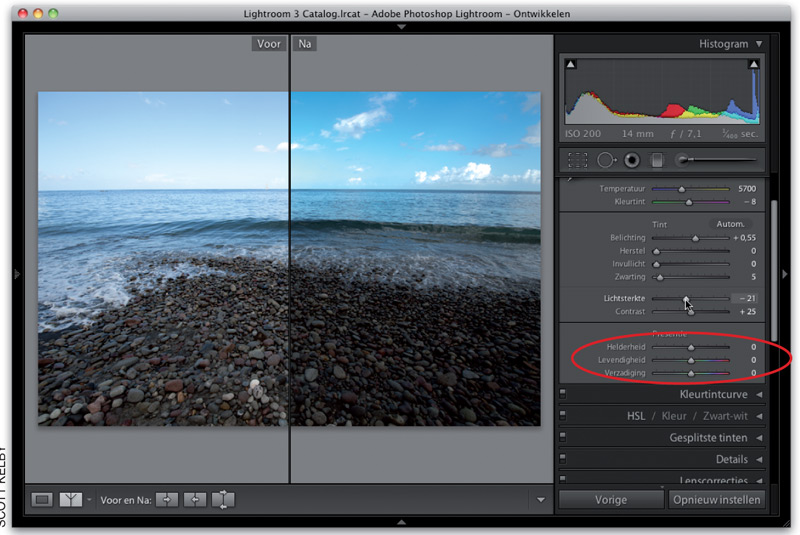This screenshot has height=535, width=800.
Task: Select the Graduated Filter tool
Action: 657,160
